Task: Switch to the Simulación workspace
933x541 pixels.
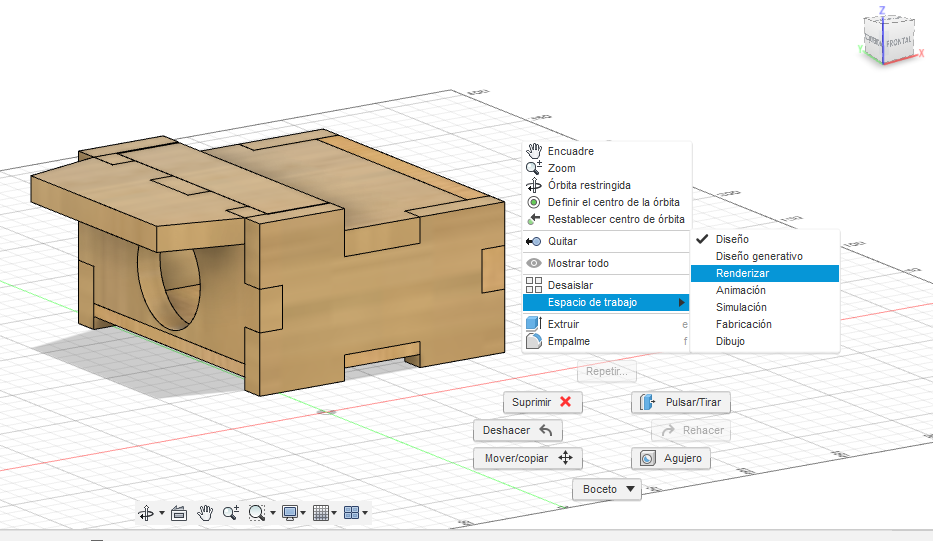Action: [765, 307]
